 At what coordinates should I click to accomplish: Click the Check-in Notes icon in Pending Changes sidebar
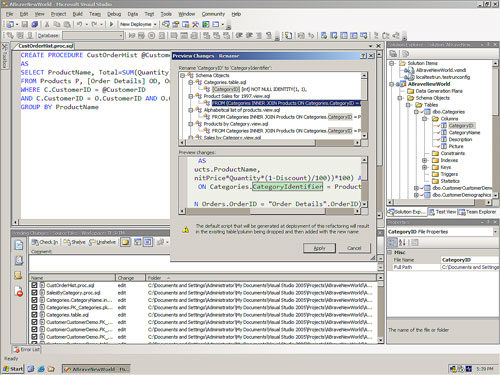(x=18, y=275)
